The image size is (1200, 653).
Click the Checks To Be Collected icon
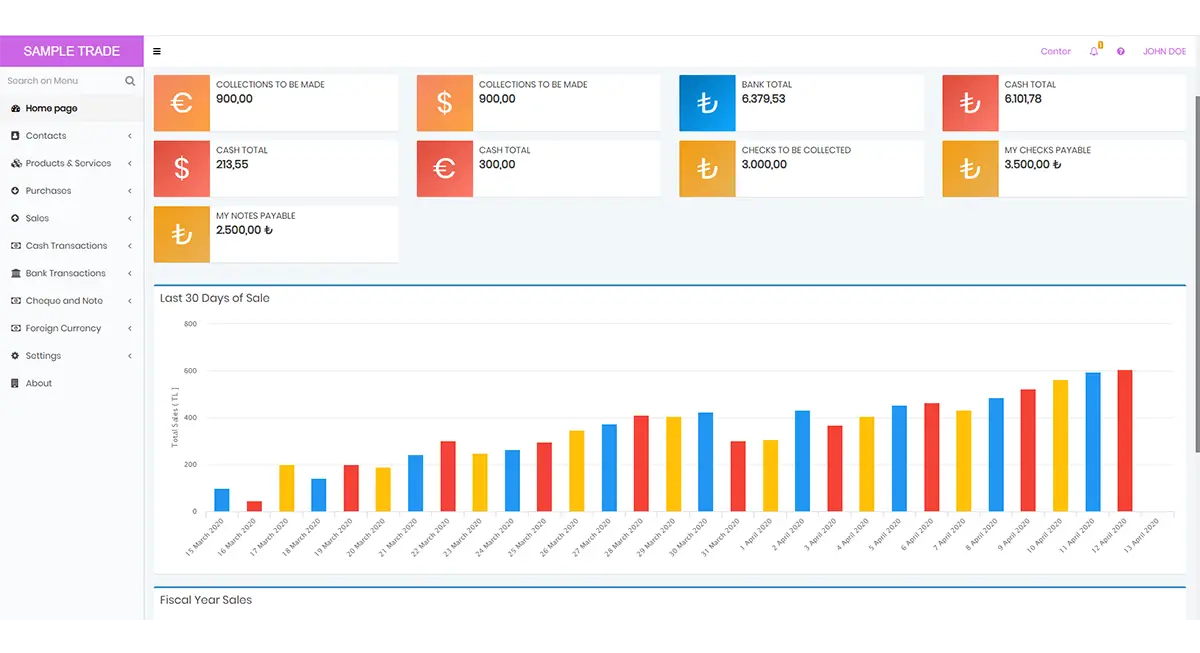(707, 168)
